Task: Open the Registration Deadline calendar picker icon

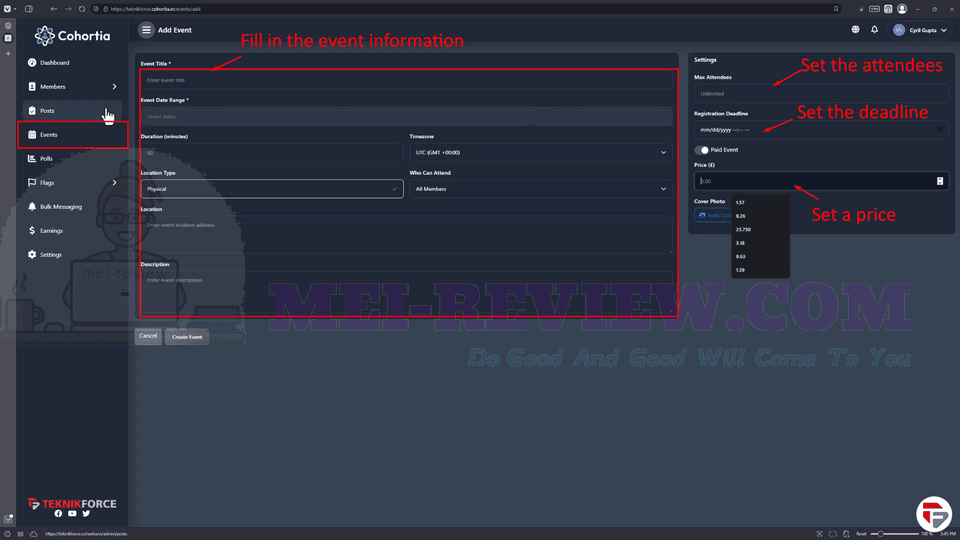Action: click(940, 130)
